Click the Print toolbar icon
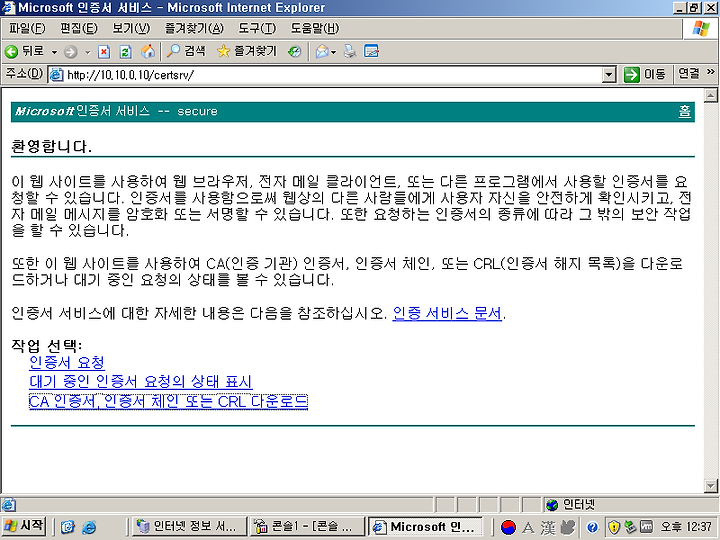 coord(350,51)
